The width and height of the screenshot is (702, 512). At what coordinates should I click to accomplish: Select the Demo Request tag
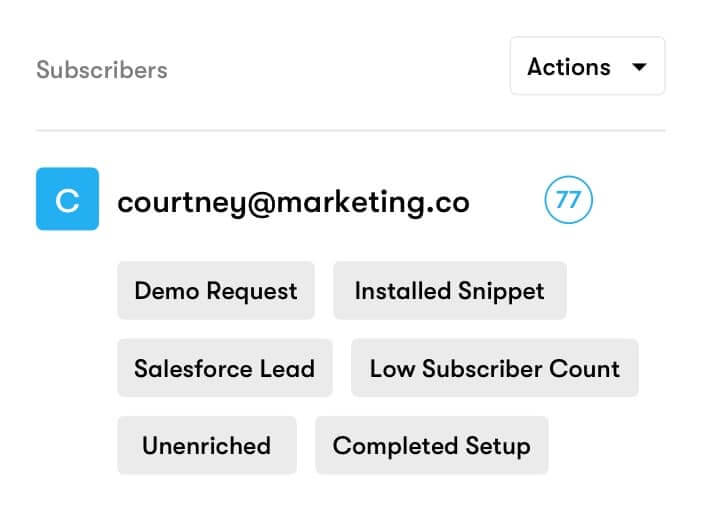(216, 291)
